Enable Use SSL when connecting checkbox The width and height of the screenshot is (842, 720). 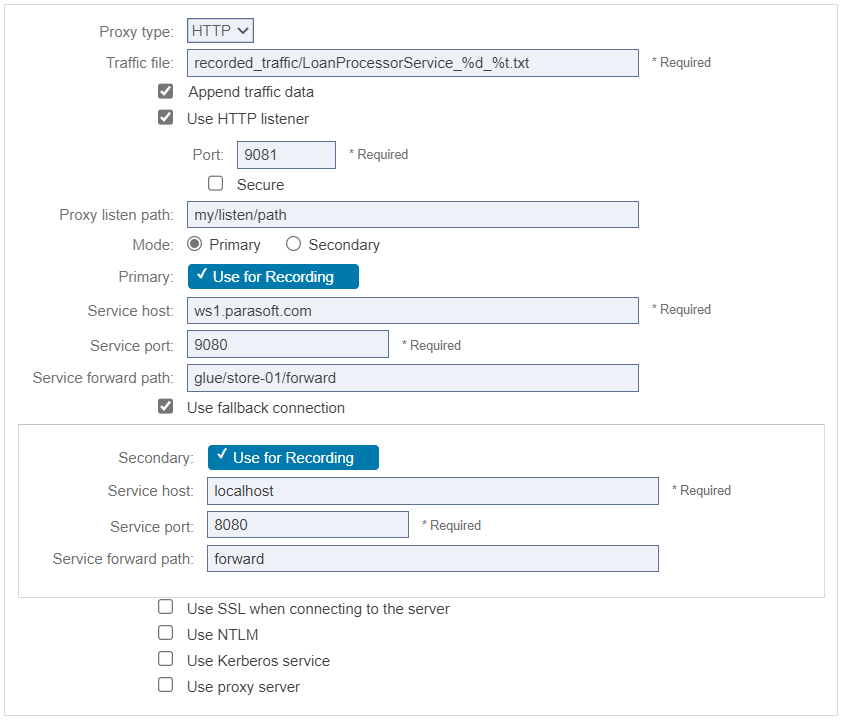tap(165, 607)
